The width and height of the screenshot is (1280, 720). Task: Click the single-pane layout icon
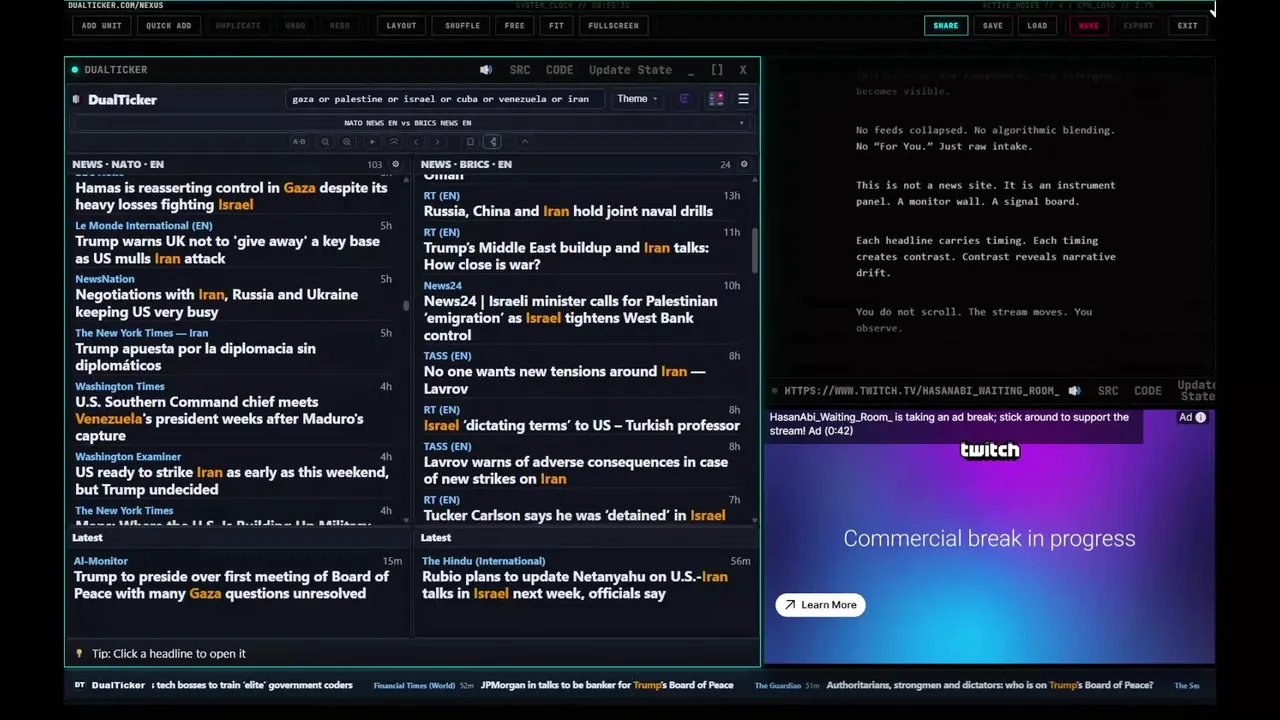(x=470, y=142)
